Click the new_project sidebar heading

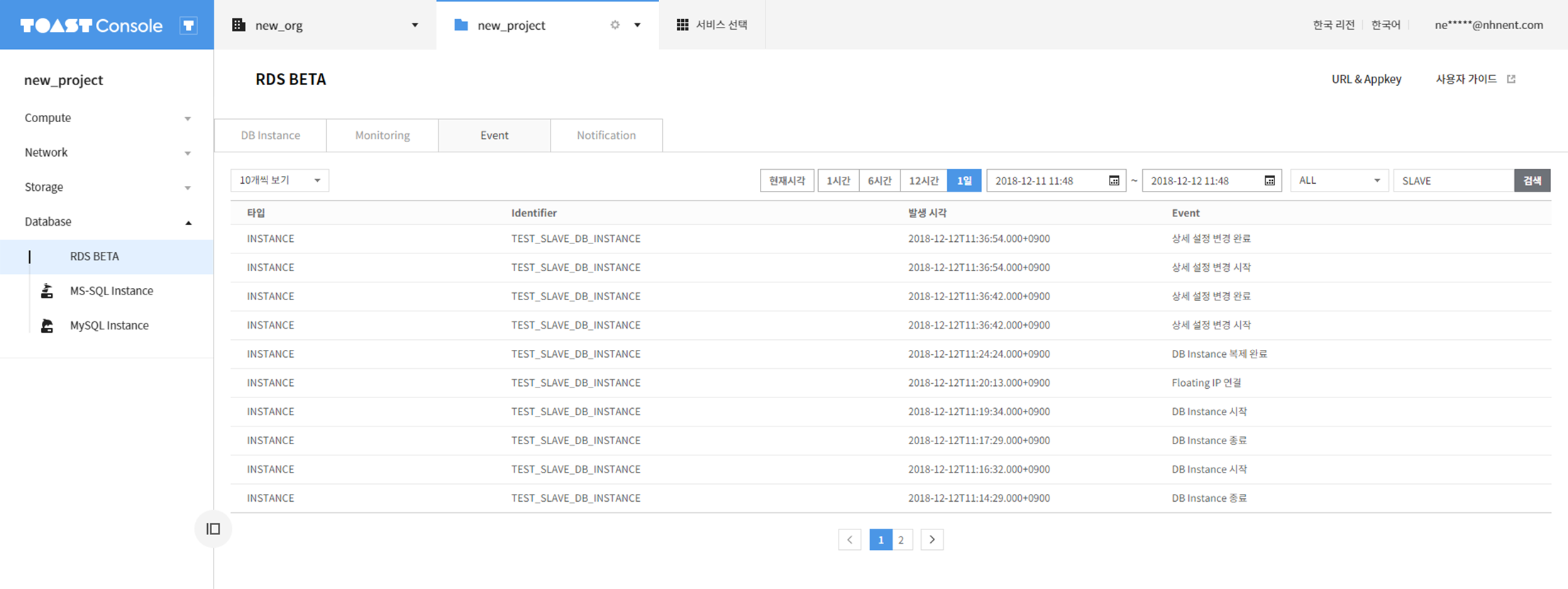[x=64, y=80]
